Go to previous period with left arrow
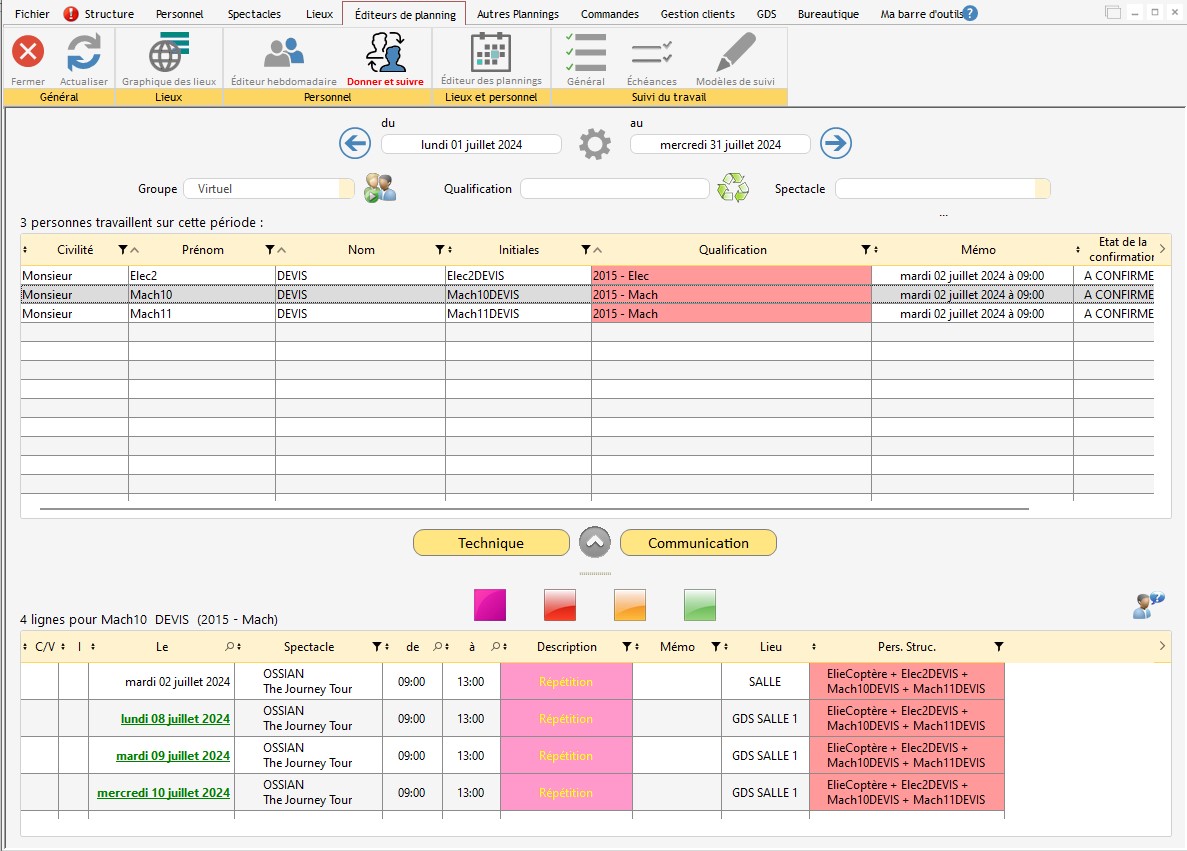Image resolution: width=1187 pixels, height=851 pixels. [x=355, y=144]
